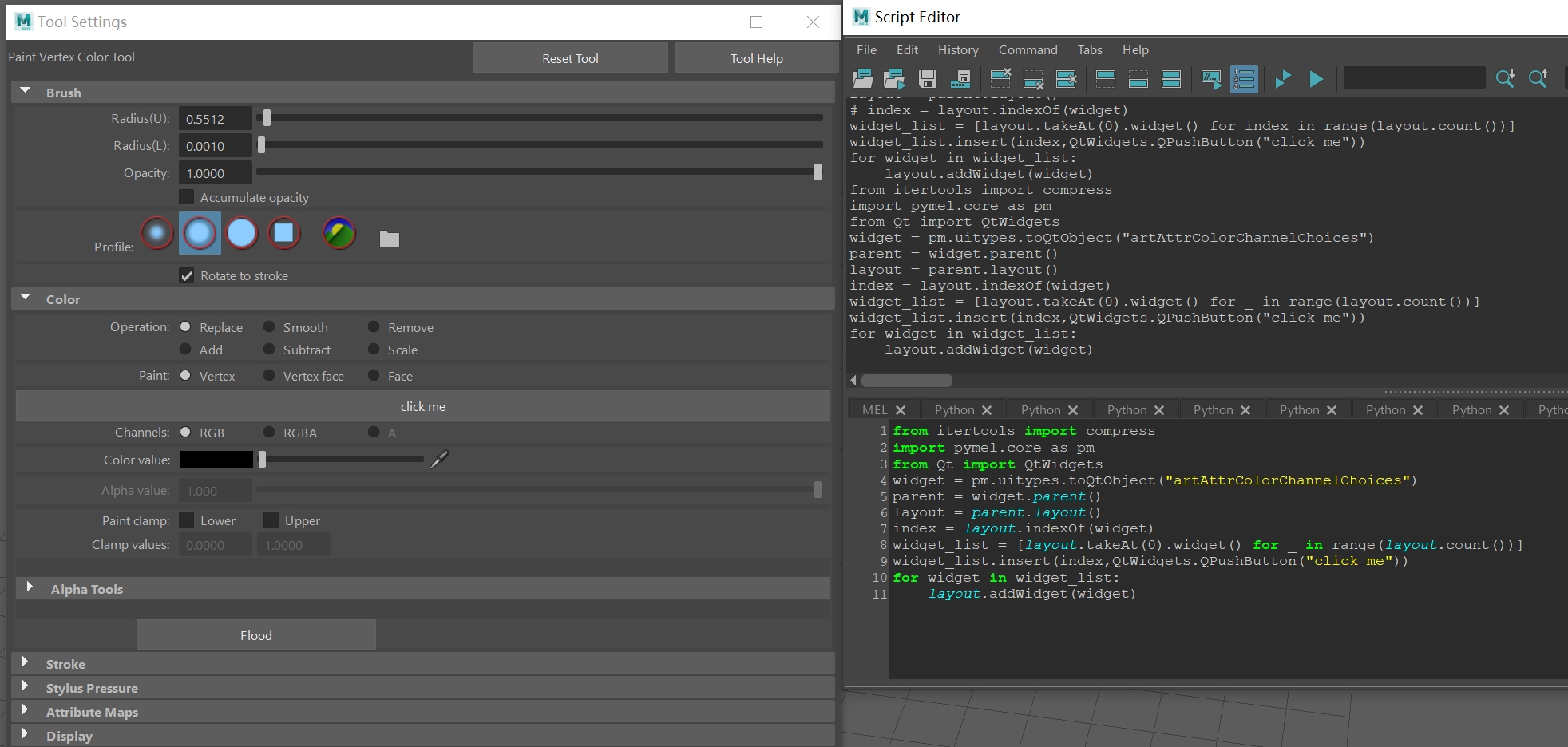Select the Smooth operation radio button
Image resolution: width=1568 pixels, height=747 pixels.
point(270,327)
